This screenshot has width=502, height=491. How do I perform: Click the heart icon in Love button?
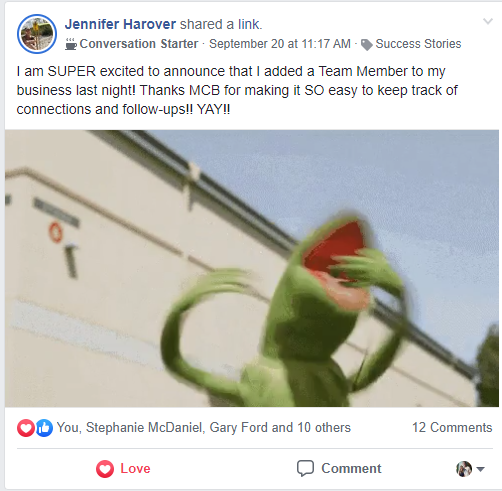click(105, 469)
